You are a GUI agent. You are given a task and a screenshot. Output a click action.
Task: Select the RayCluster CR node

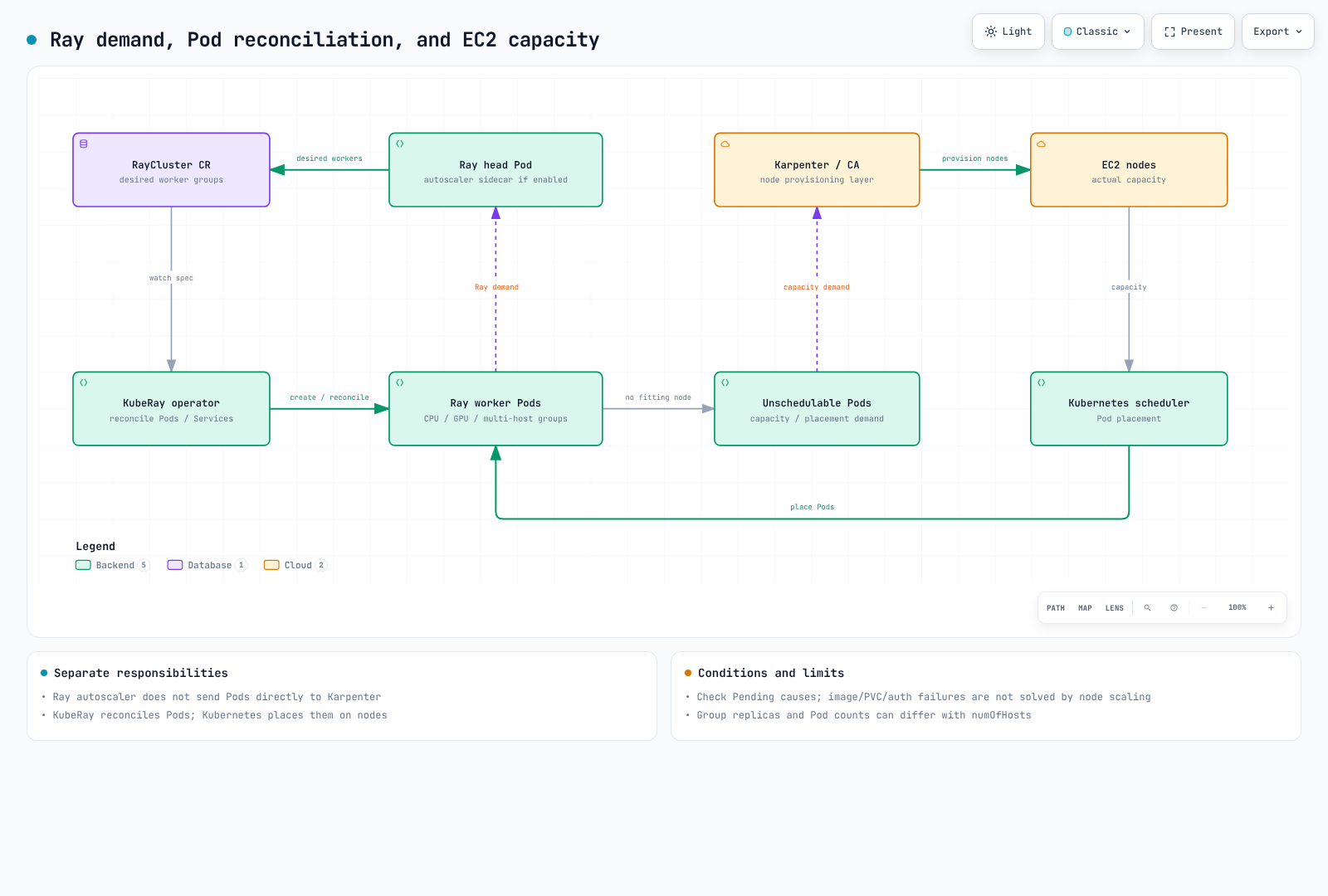(x=171, y=170)
